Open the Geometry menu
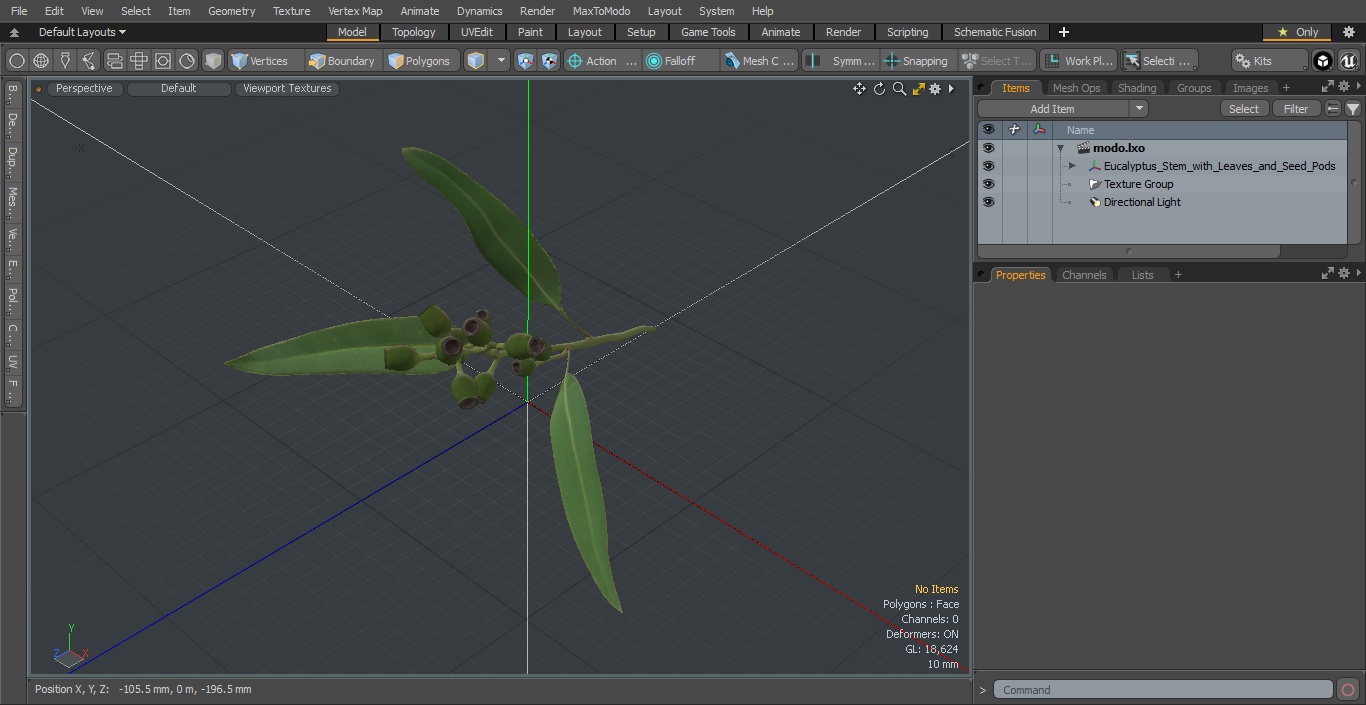This screenshot has height=705, width=1366. [231, 11]
